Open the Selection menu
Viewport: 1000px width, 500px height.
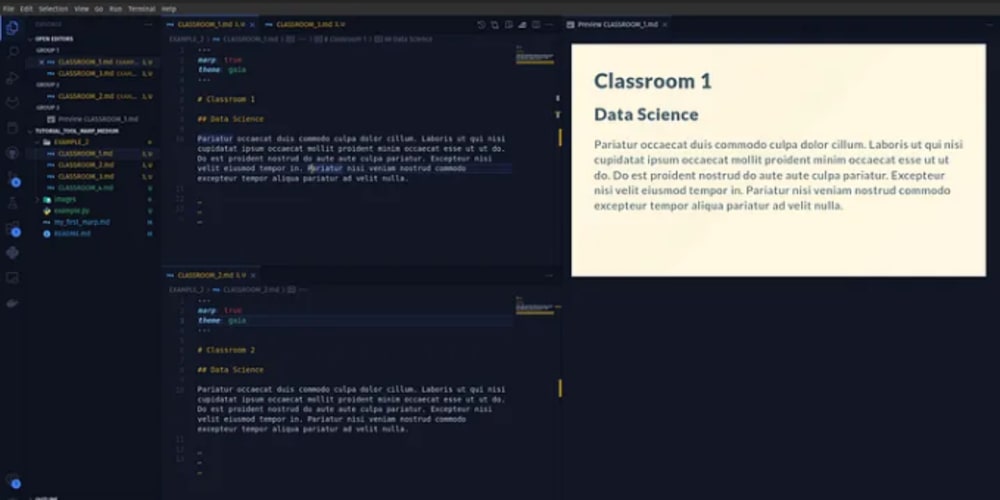coord(54,9)
